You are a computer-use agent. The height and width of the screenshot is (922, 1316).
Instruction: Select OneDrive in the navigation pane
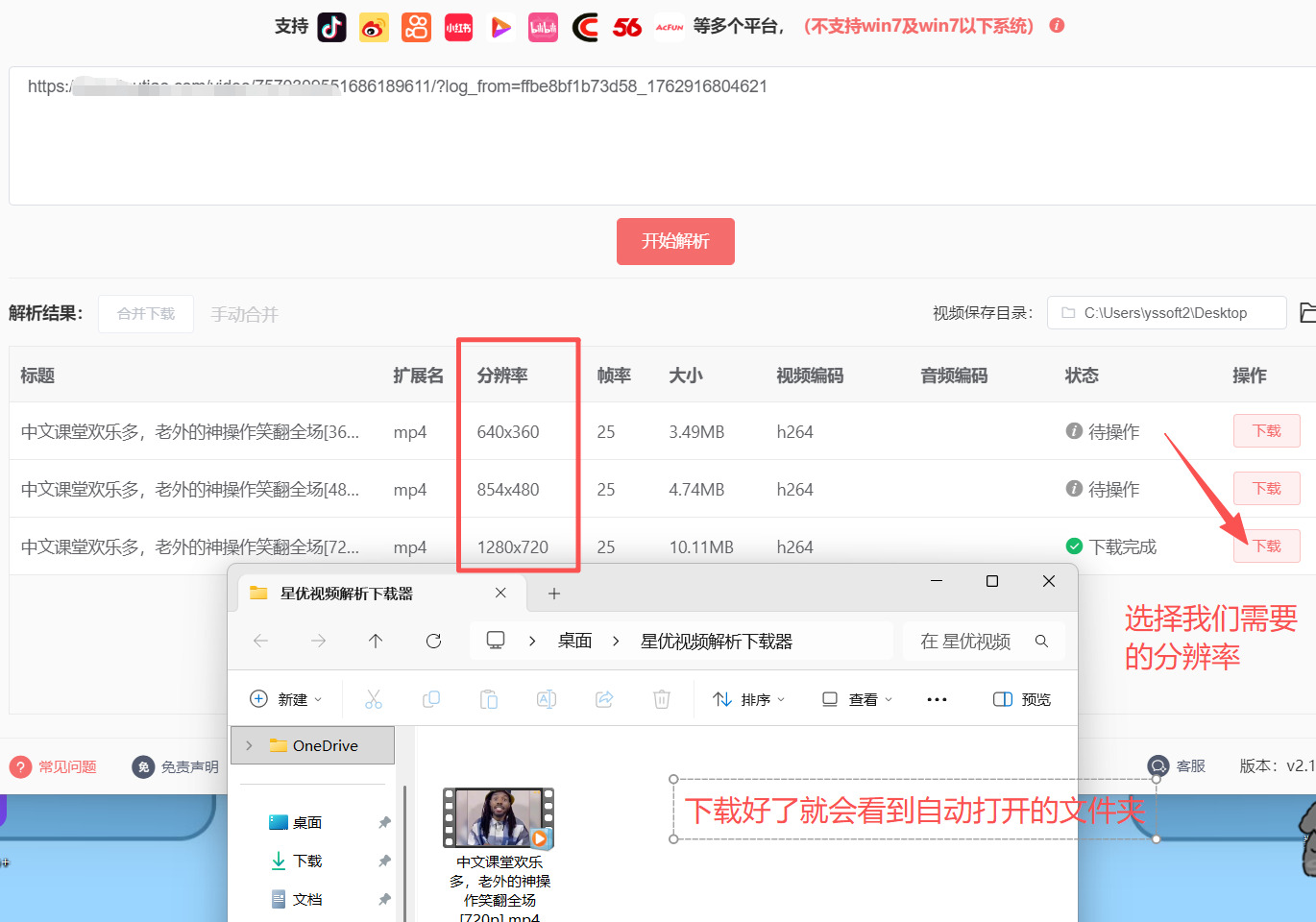(313, 745)
